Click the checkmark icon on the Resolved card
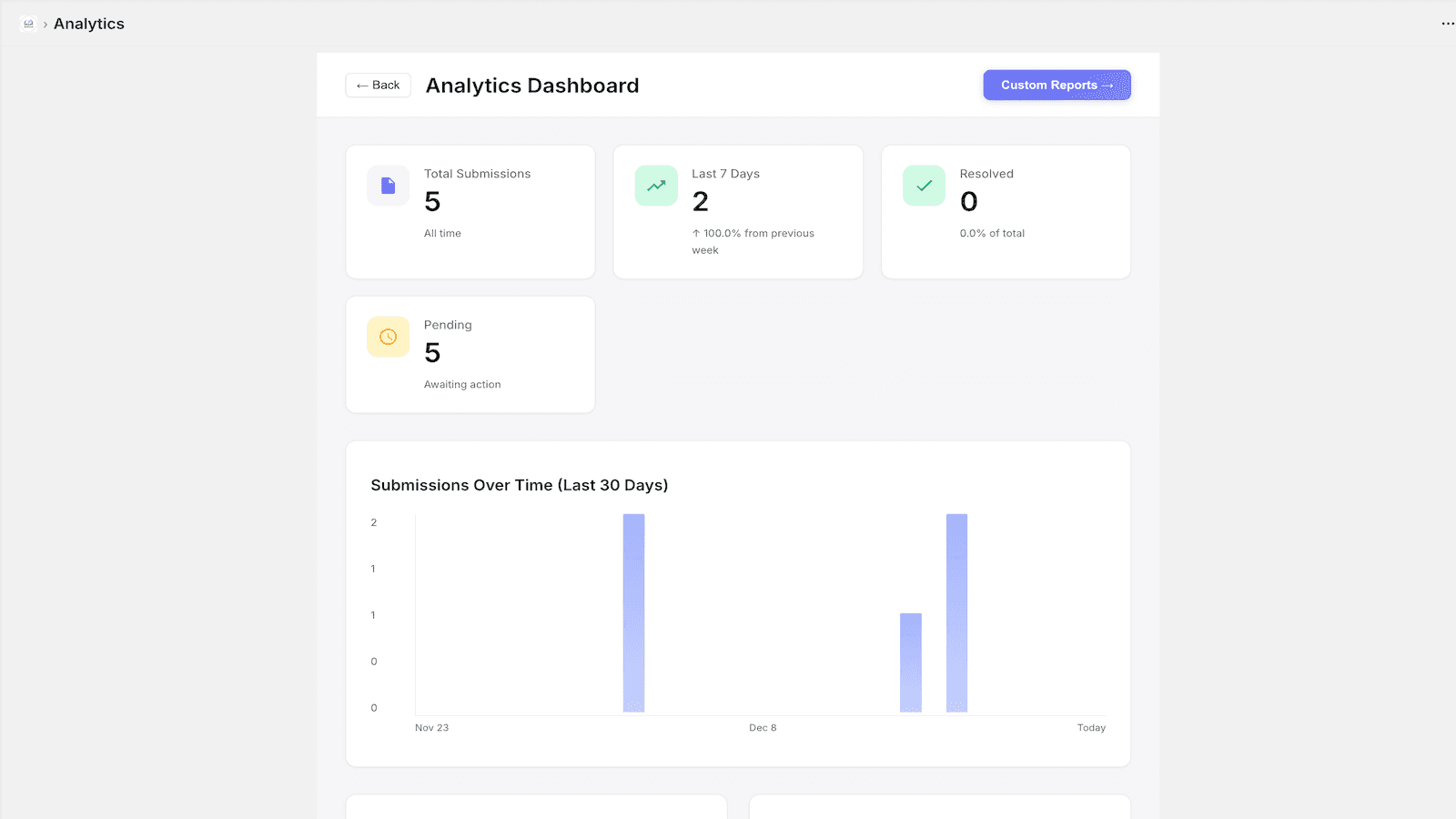The image size is (1456, 819). [x=924, y=185]
